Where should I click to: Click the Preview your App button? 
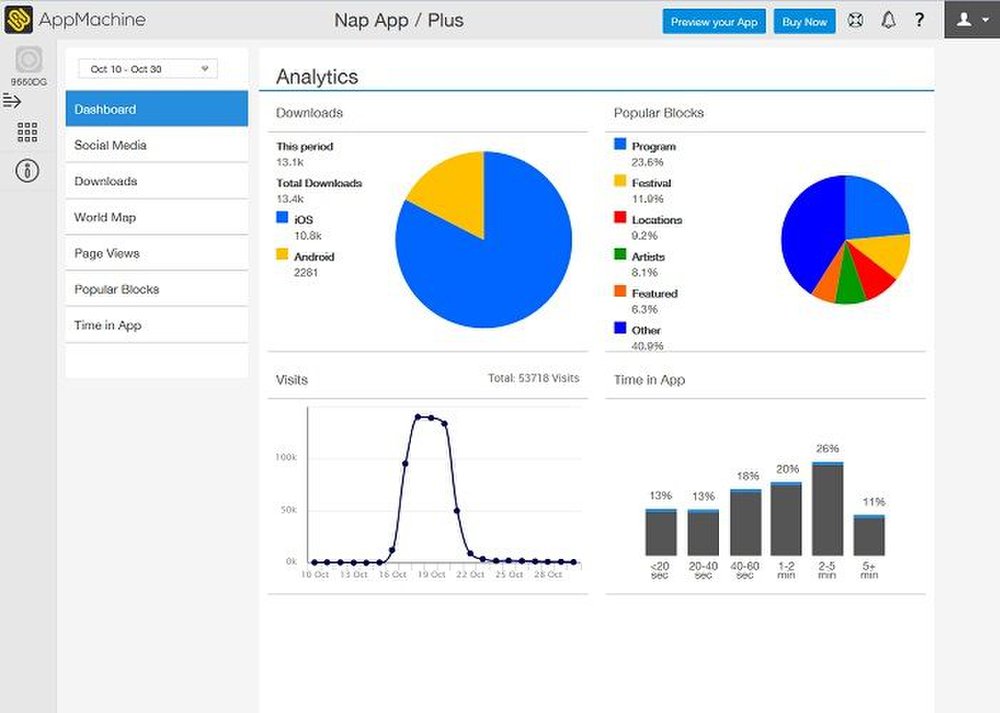pyautogui.click(x=714, y=22)
